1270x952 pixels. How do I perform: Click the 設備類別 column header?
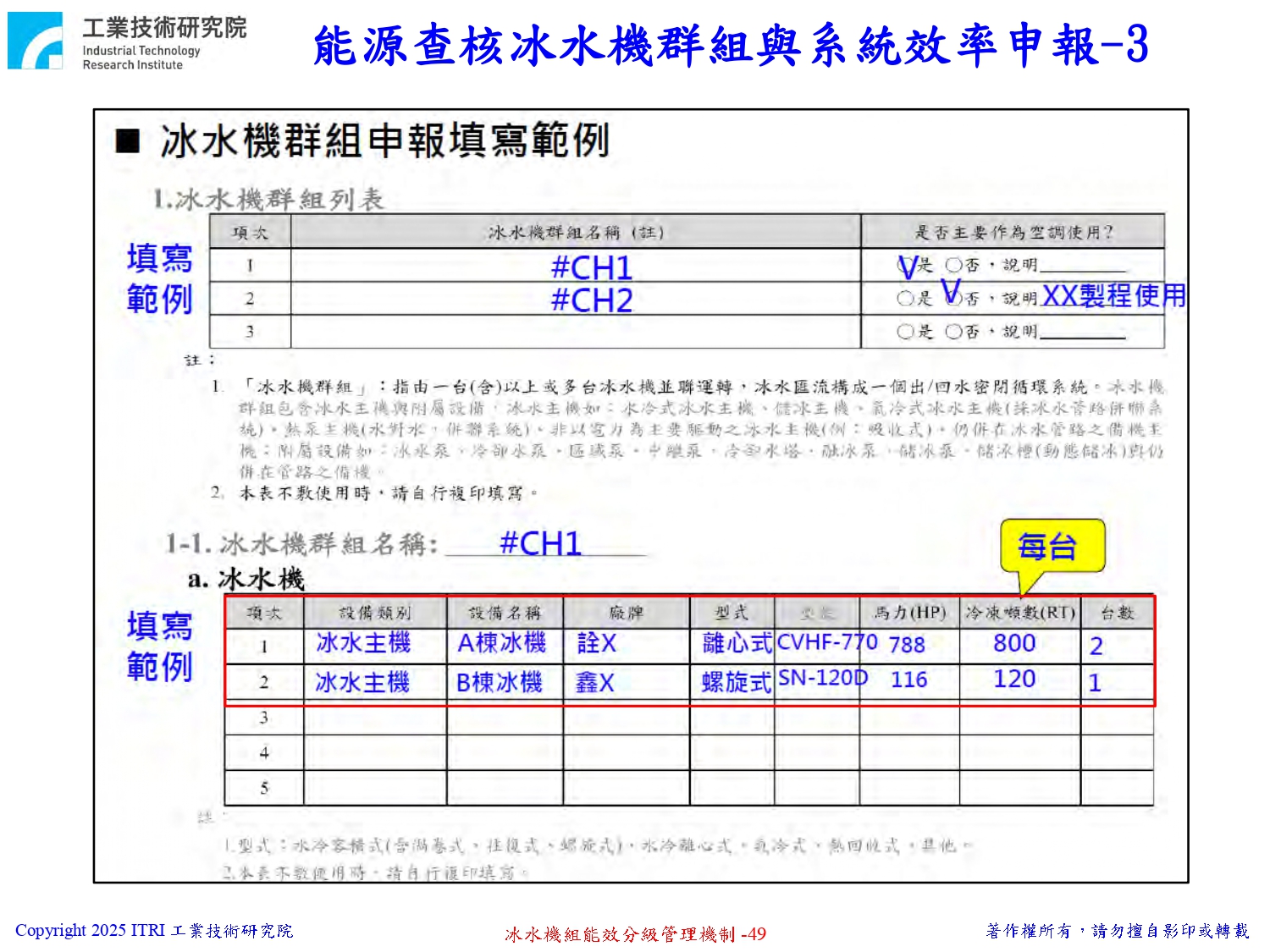click(x=374, y=613)
